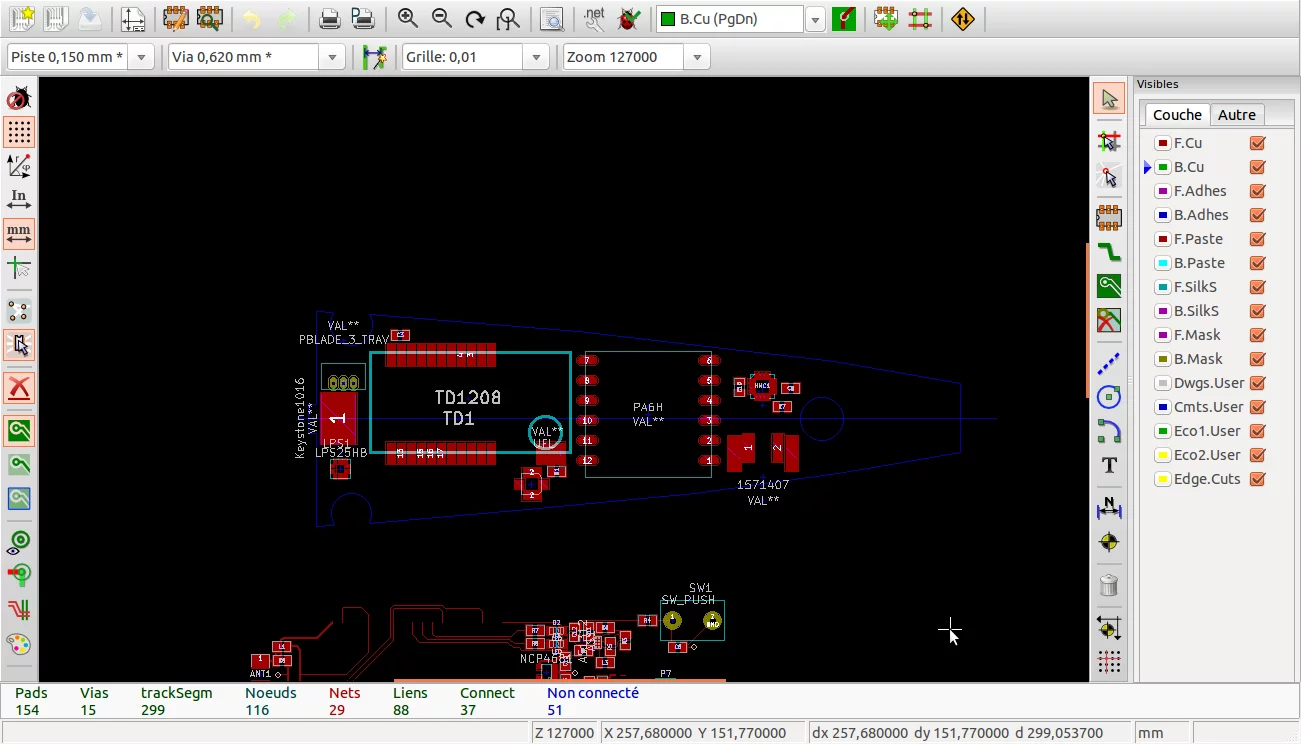
Task: Choose the delete items trash tool
Action: pos(1109,585)
